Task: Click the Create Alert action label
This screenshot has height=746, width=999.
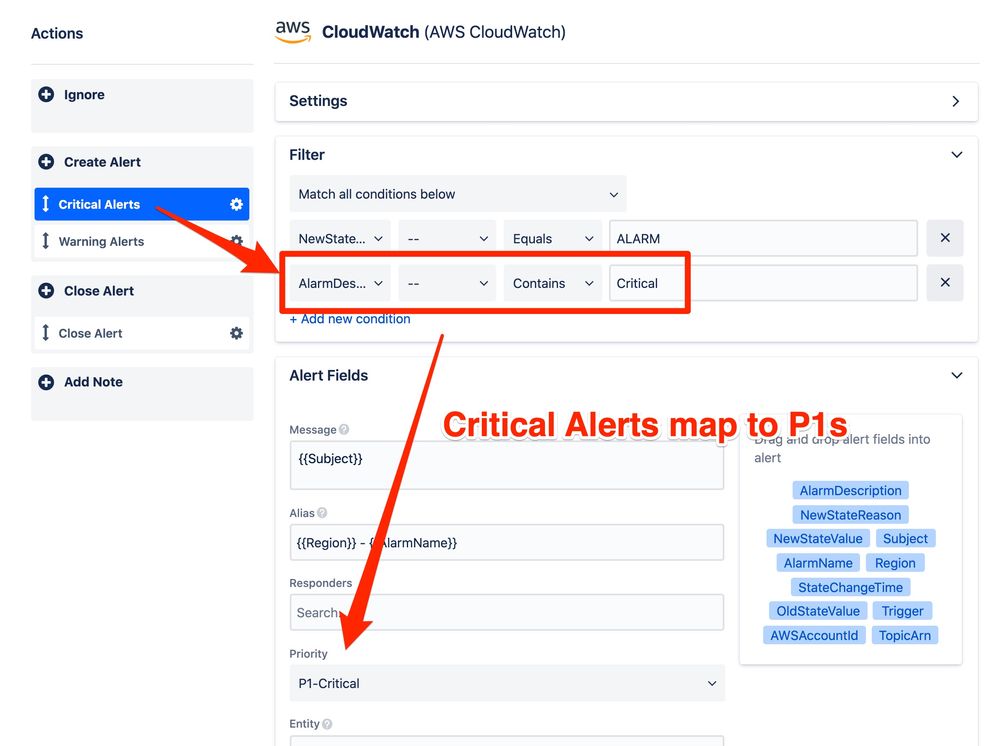Action: (102, 162)
